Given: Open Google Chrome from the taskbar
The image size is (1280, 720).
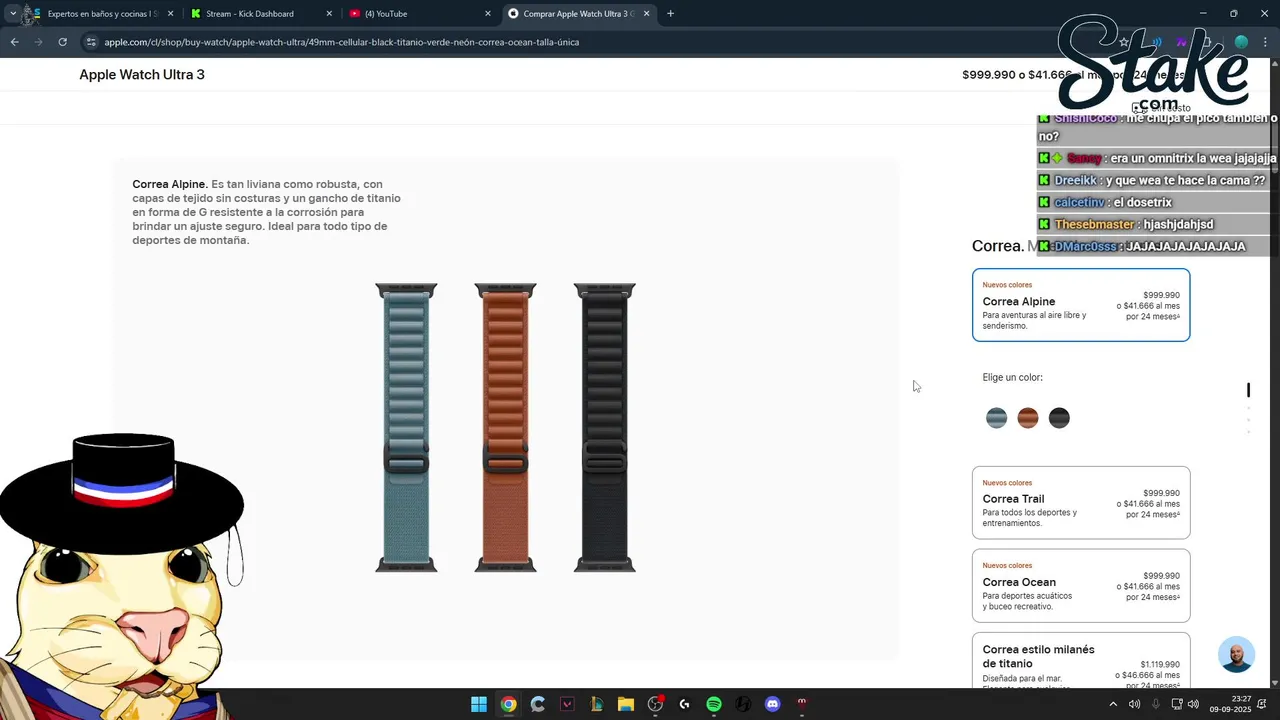Looking at the screenshot, I should click(x=508, y=704).
